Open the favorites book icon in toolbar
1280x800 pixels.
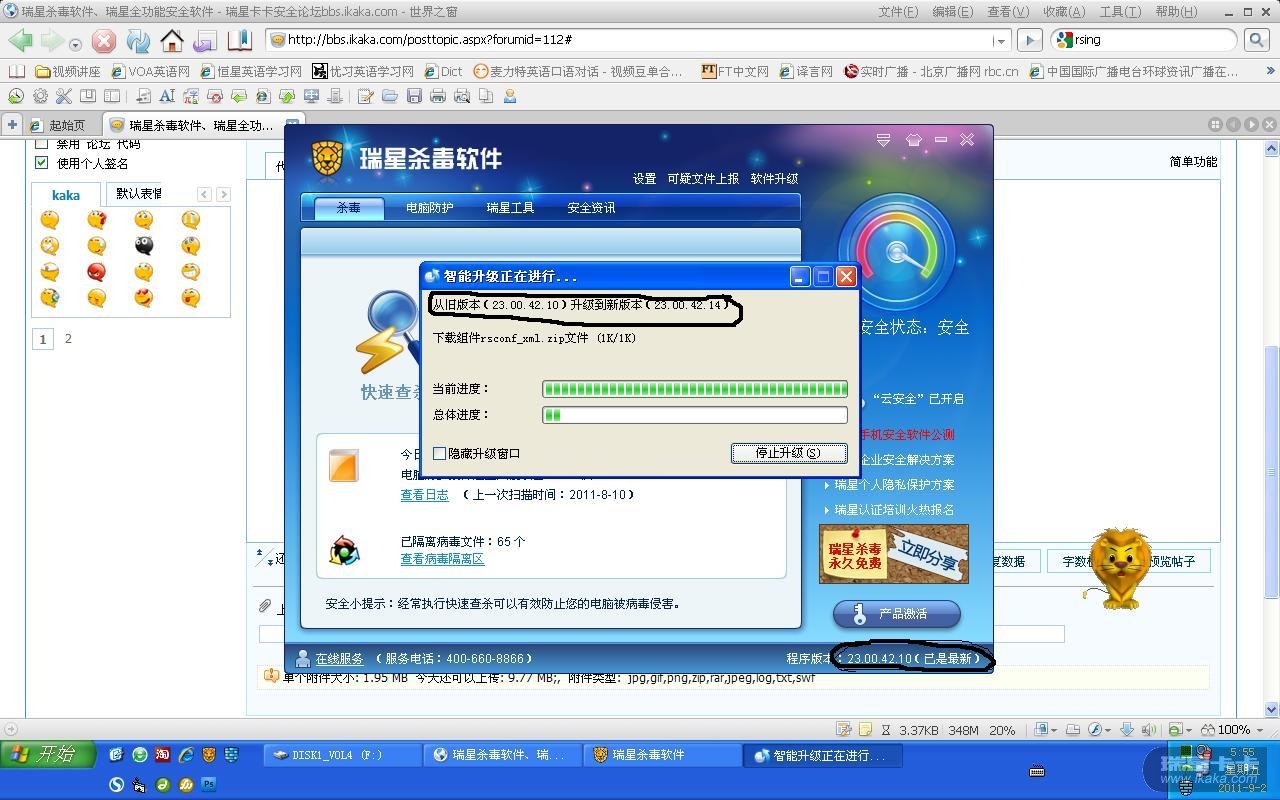(240, 41)
